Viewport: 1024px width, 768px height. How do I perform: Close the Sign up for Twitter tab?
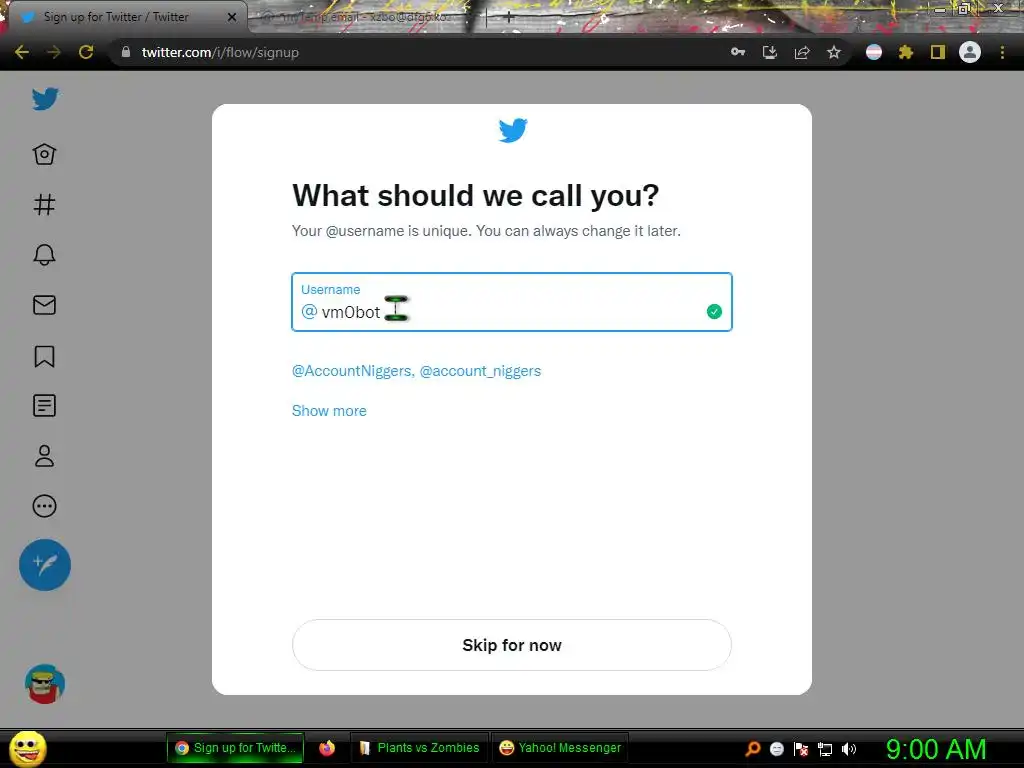tap(232, 17)
